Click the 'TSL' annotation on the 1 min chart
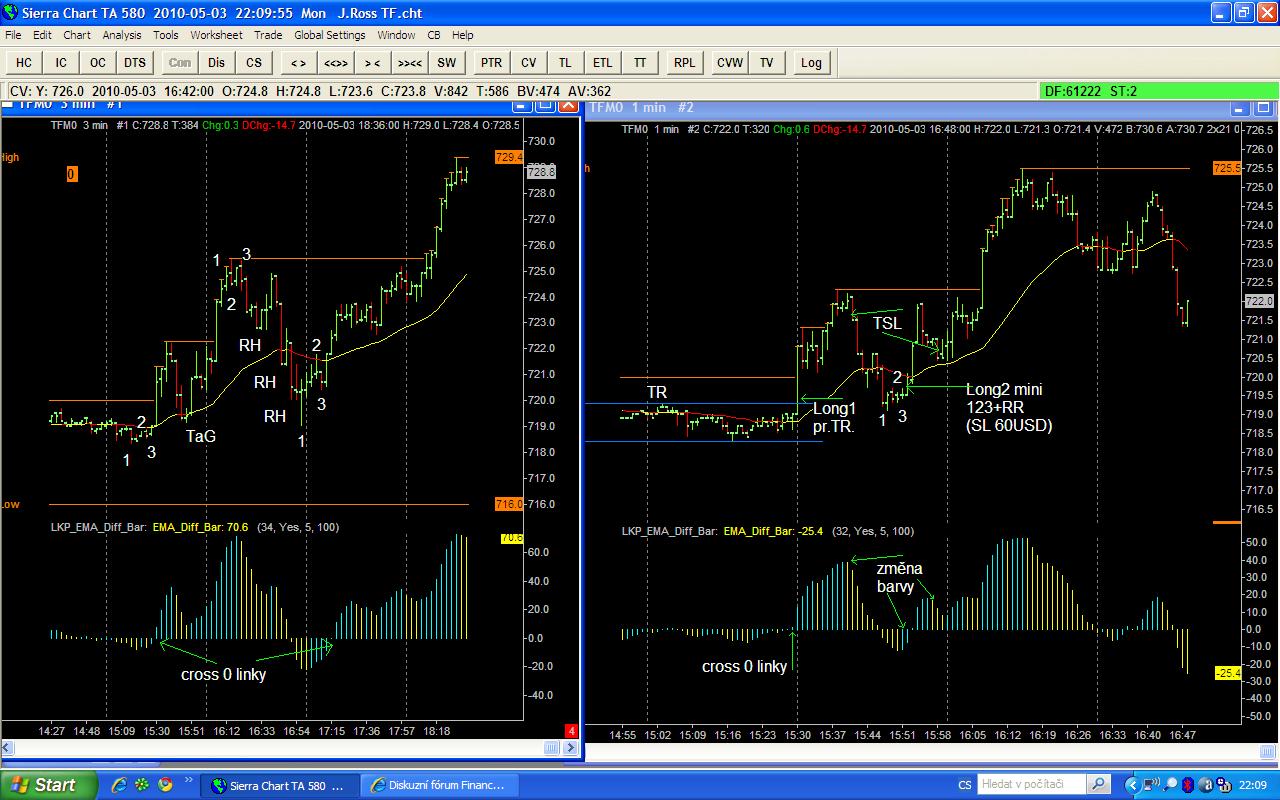 click(887, 323)
